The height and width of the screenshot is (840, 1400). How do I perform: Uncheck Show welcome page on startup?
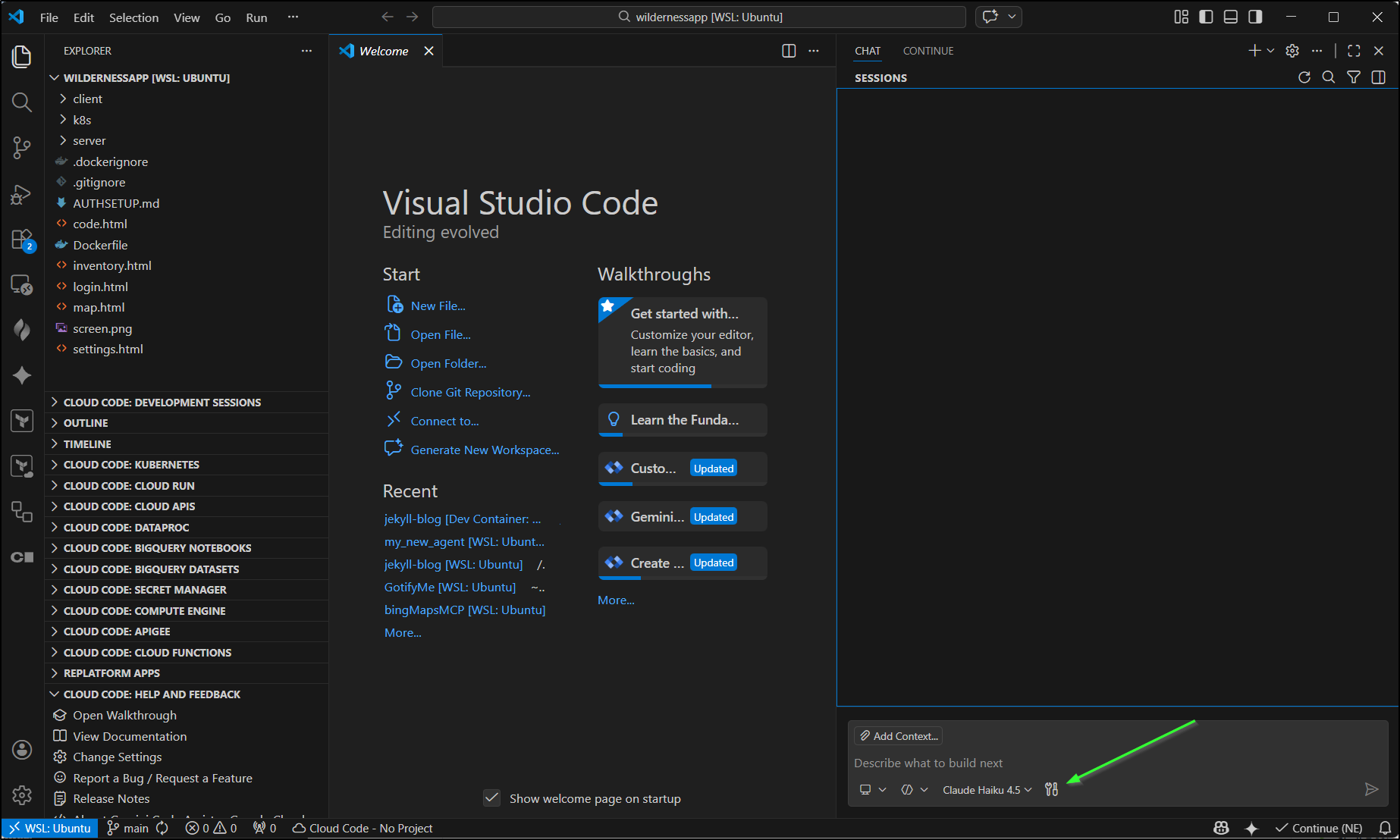(x=492, y=798)
